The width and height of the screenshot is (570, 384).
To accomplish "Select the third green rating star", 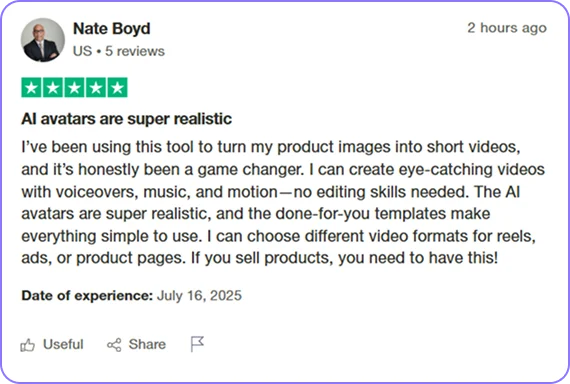I will pyautogui.click(x=75, y=88).
